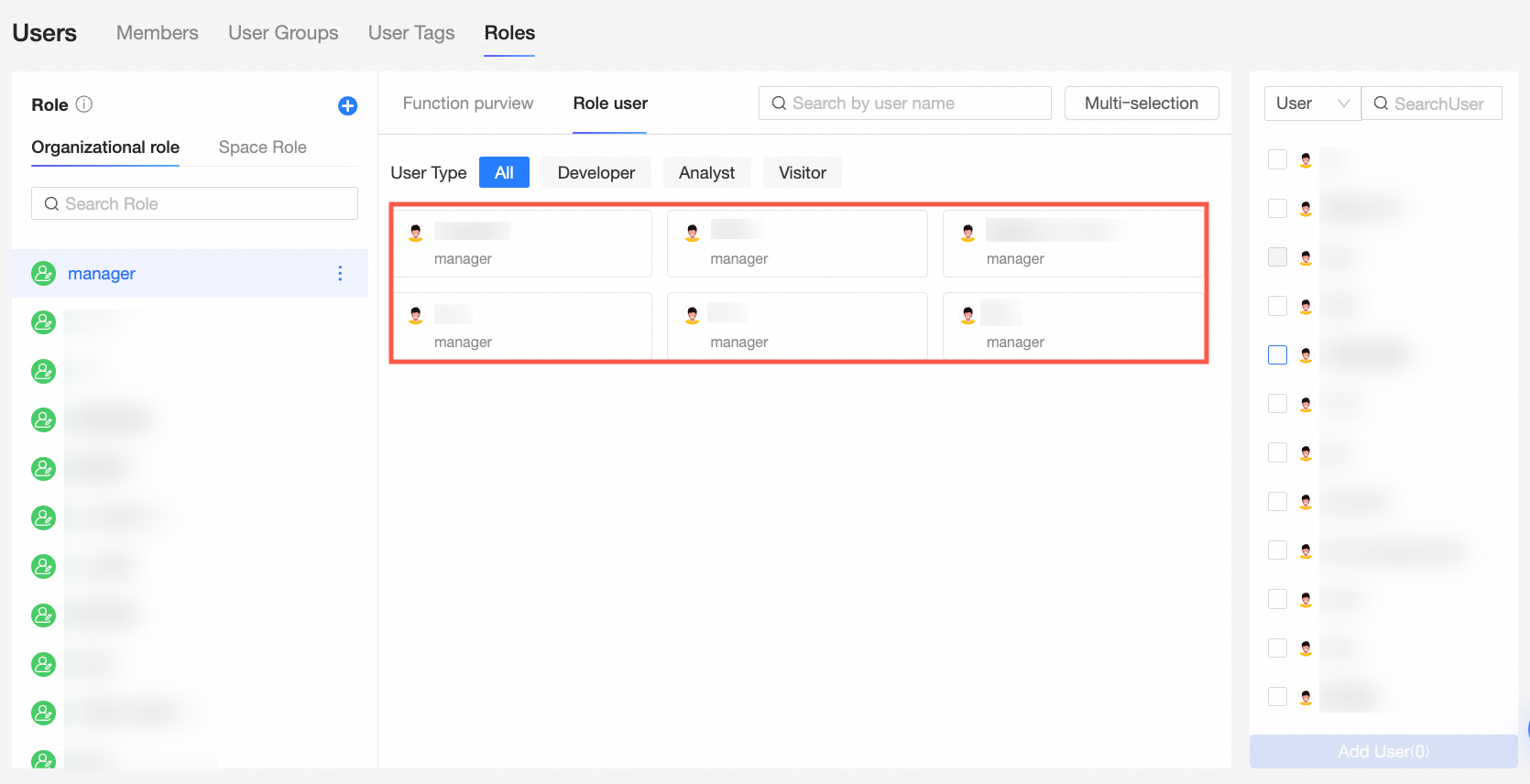
Task: Select the Roles tab
Action: [509, 33]
